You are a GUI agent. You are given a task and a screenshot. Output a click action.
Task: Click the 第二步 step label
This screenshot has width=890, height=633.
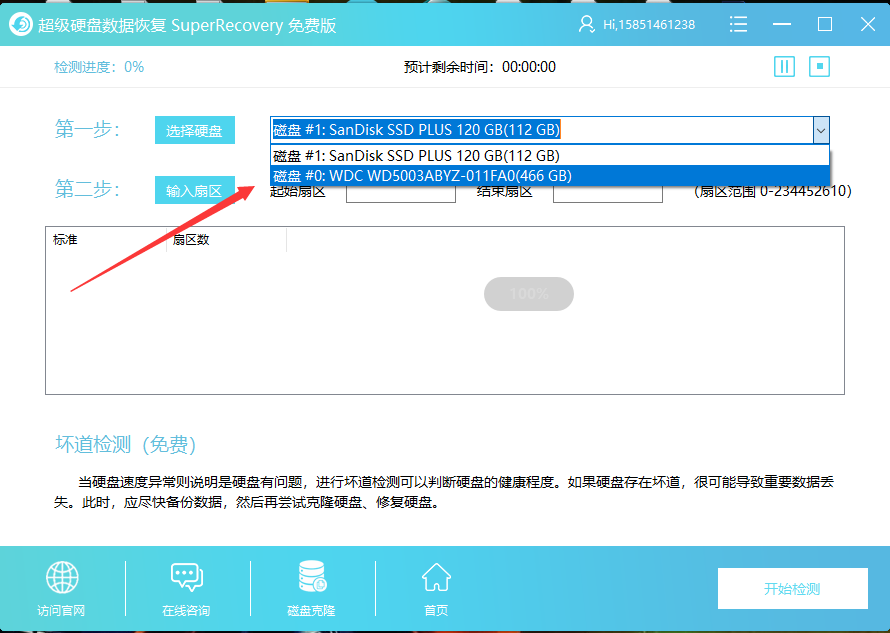pyautogui.click(x=87, y=189)
